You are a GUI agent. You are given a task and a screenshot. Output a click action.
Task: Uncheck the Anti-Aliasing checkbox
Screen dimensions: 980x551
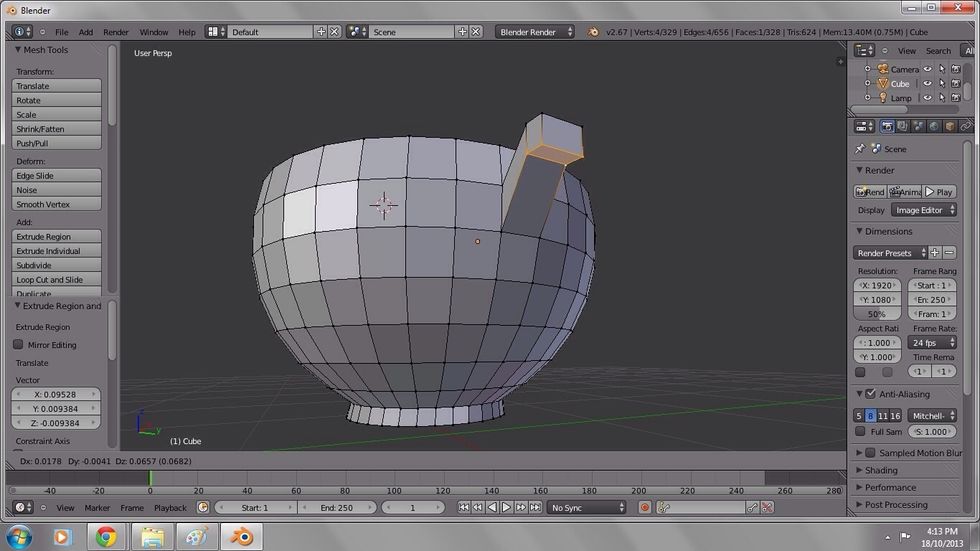[x=870, y=394]
